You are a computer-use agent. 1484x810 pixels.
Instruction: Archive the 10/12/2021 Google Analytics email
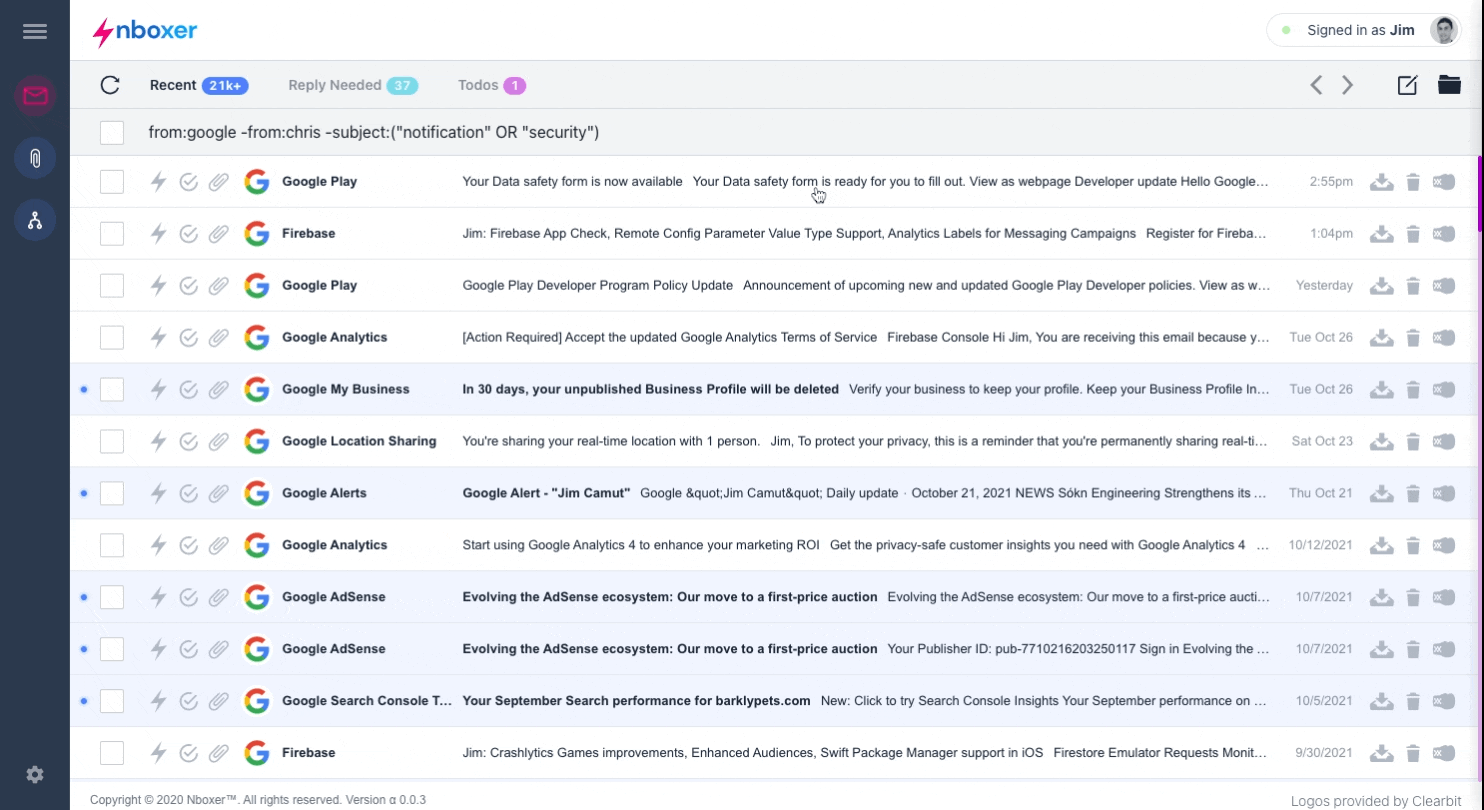1382,545
